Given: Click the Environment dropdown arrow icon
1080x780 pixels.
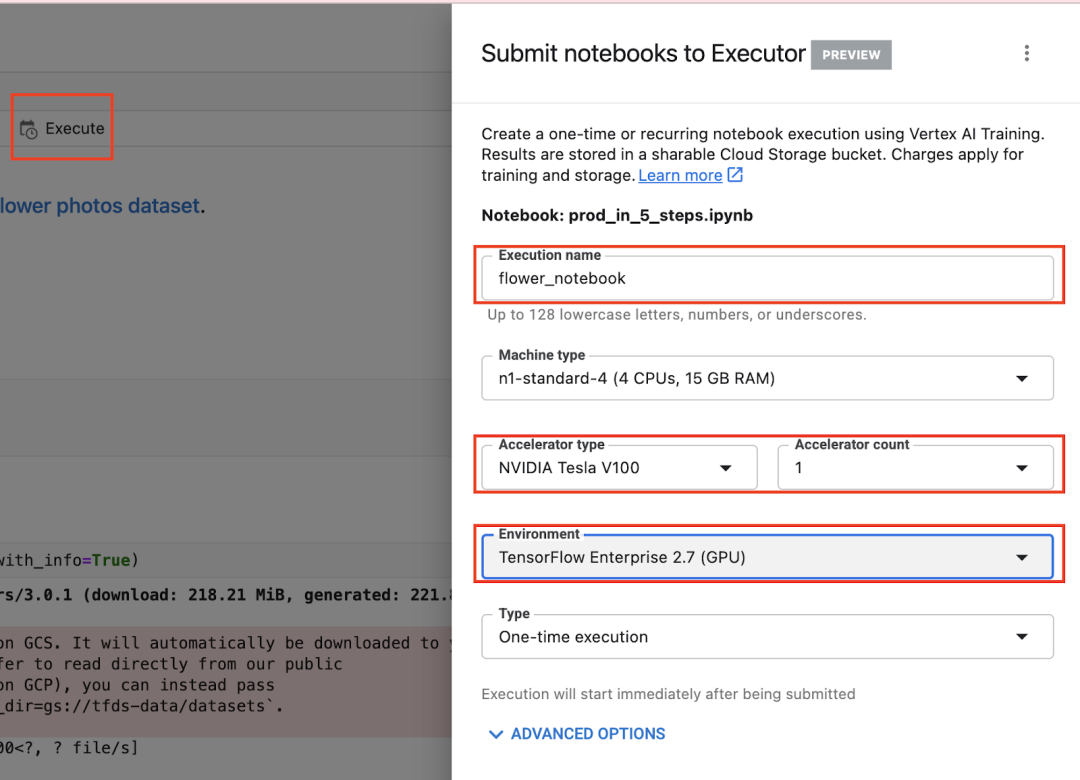Looking at the screenshot, I should (x=1022, y=558).
